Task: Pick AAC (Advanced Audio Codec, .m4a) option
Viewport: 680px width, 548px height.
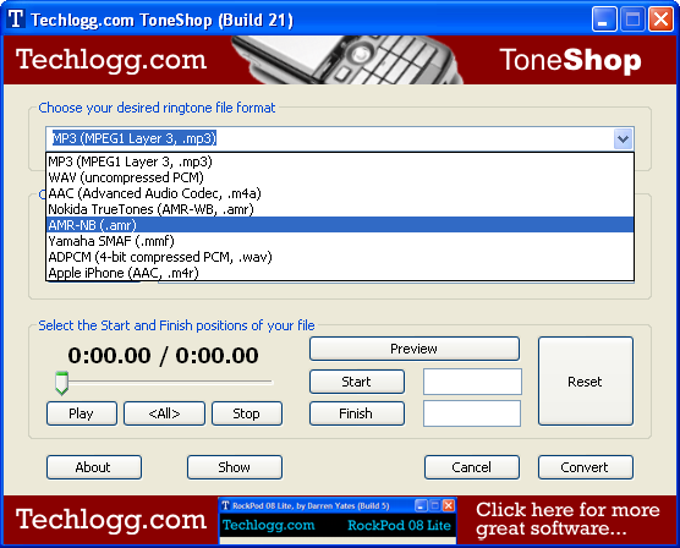Action: click(340, 193)
